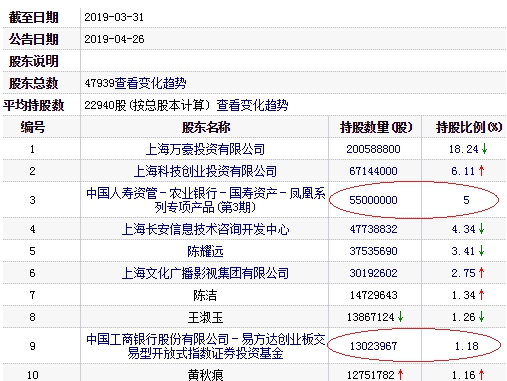
Task: Click the green down arrow beside 18.24
Action: point(484,149)
